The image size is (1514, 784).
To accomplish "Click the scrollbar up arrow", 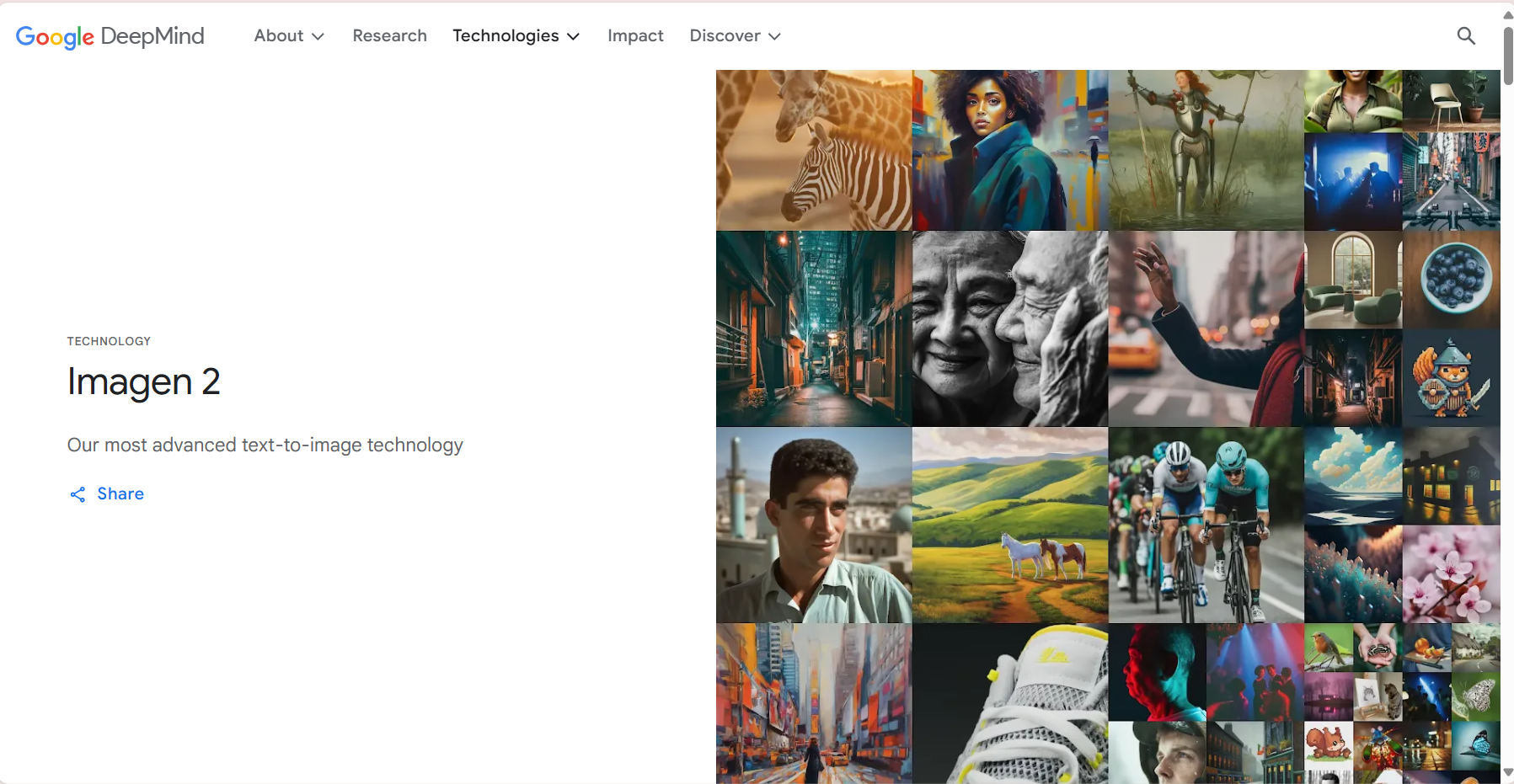I will click(x=1507, y=15).
